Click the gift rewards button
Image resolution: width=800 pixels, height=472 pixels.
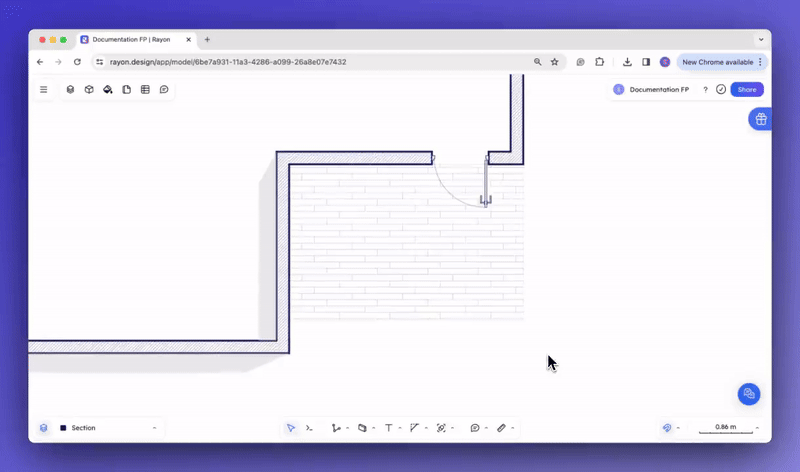point(760,119)
